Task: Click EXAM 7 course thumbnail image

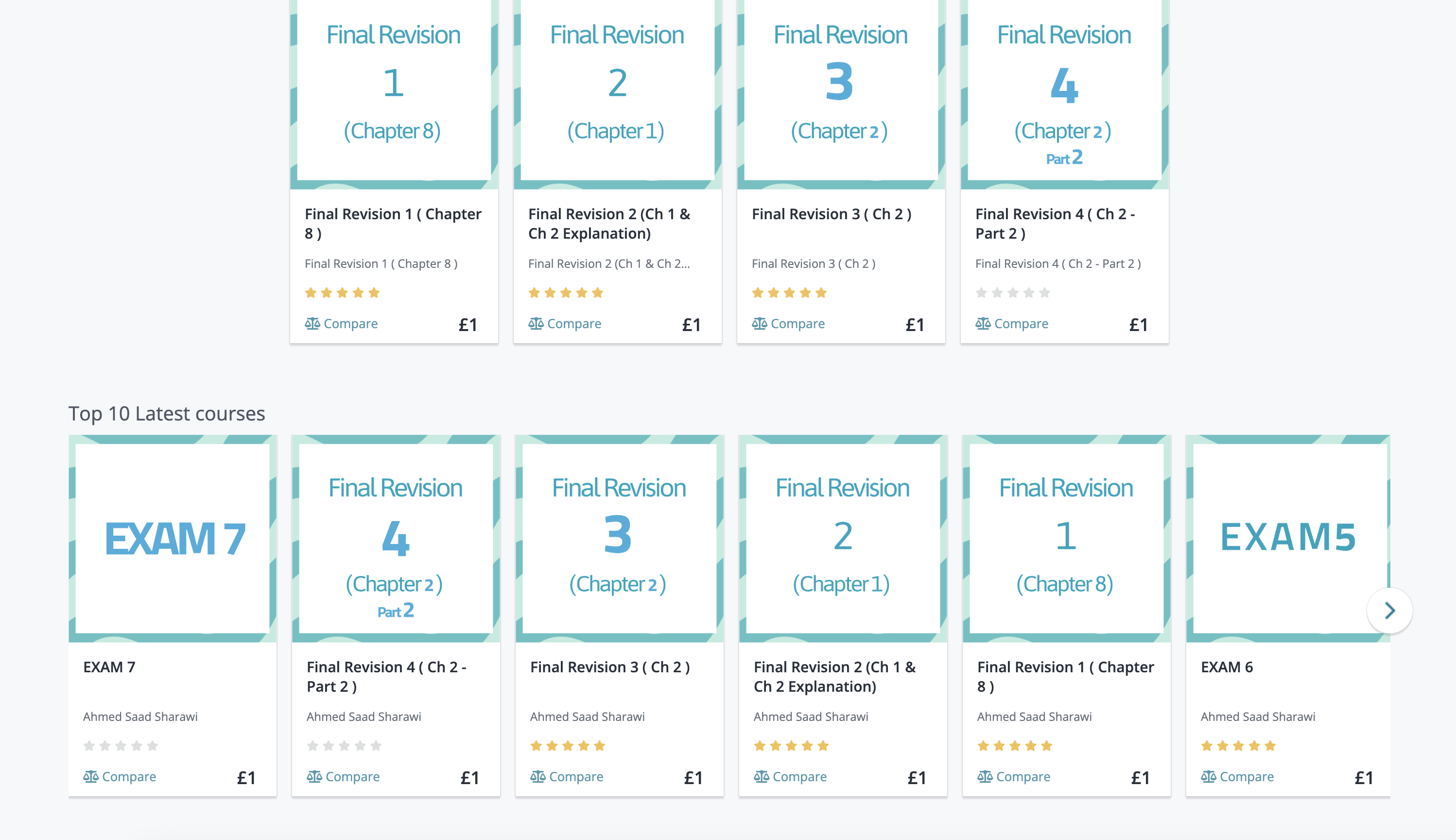Action: click(x=173, y=538)
